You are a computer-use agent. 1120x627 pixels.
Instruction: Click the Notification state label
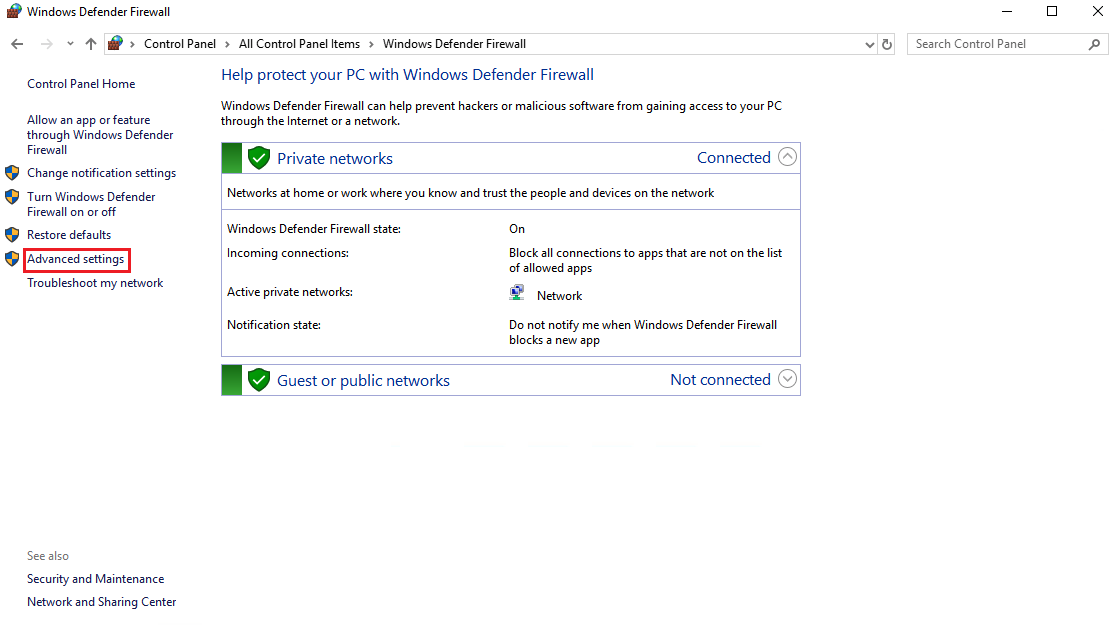pyautogui.click(x=274, y=325)
